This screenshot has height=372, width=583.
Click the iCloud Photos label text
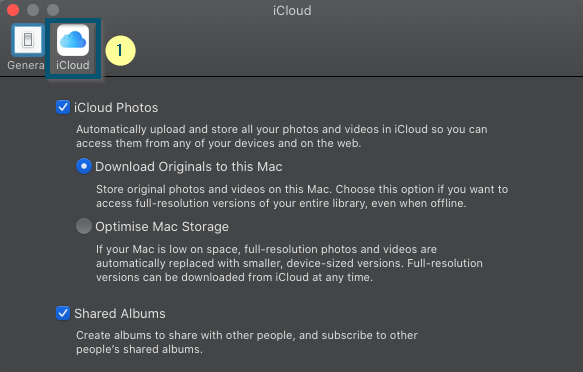tap(116, 108)
